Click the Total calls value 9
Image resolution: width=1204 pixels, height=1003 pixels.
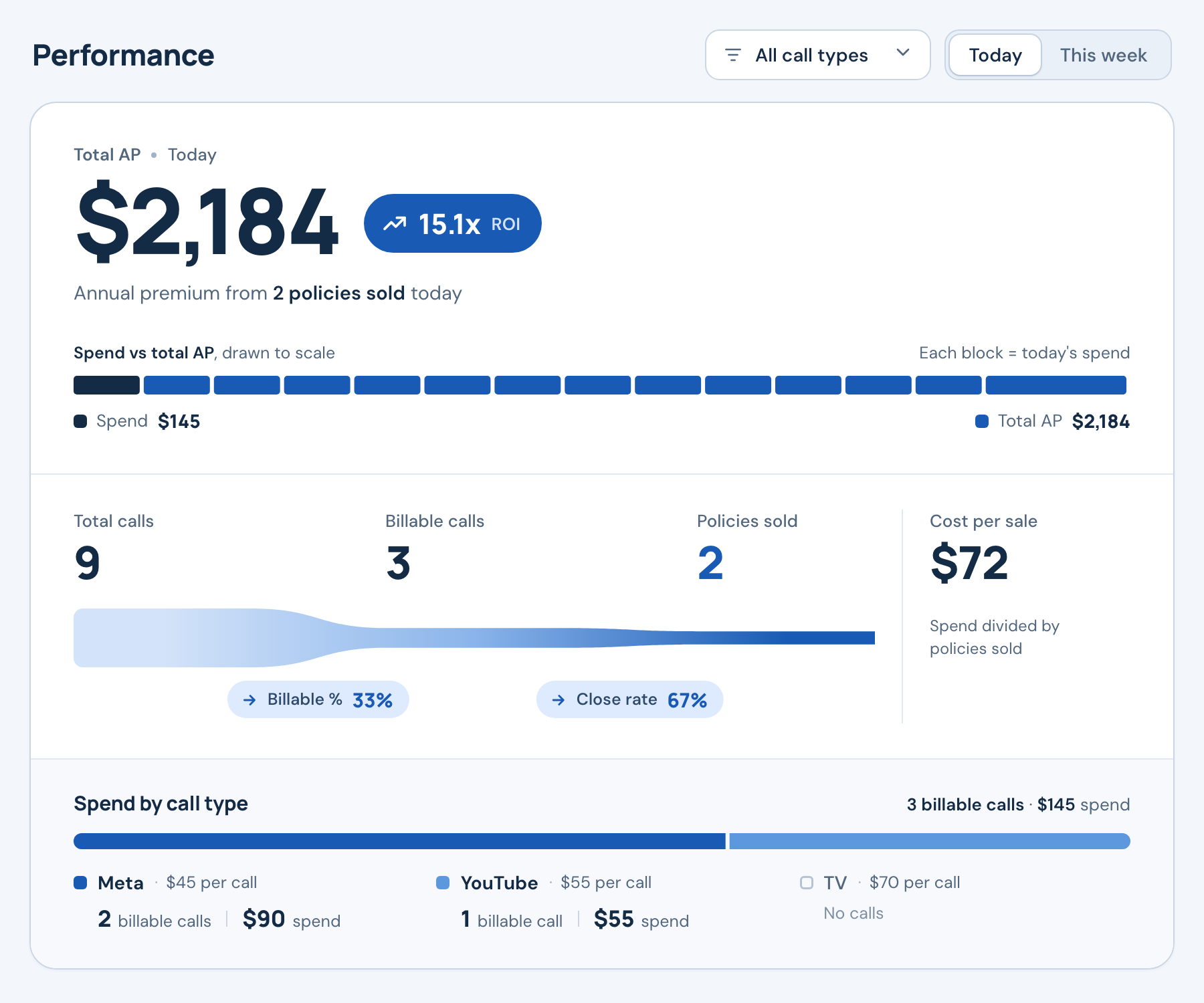(87, 562)
